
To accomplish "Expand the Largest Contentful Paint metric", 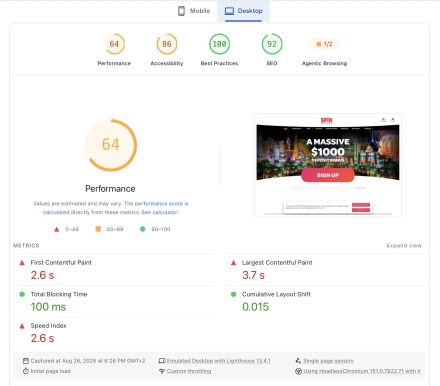I will [325, 269].
